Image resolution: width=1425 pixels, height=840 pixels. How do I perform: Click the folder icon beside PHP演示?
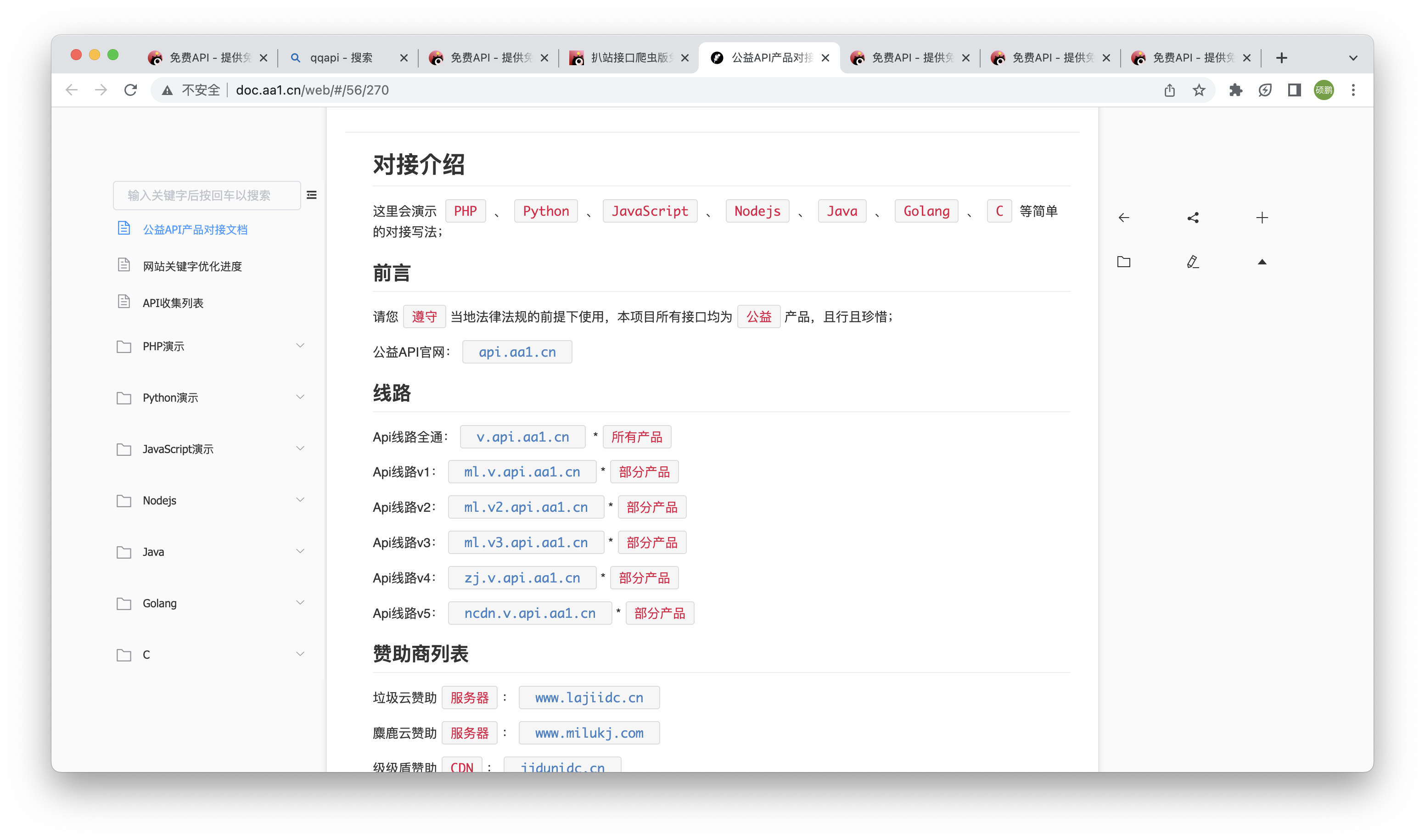pyautogui.click(x=124, y=347)
